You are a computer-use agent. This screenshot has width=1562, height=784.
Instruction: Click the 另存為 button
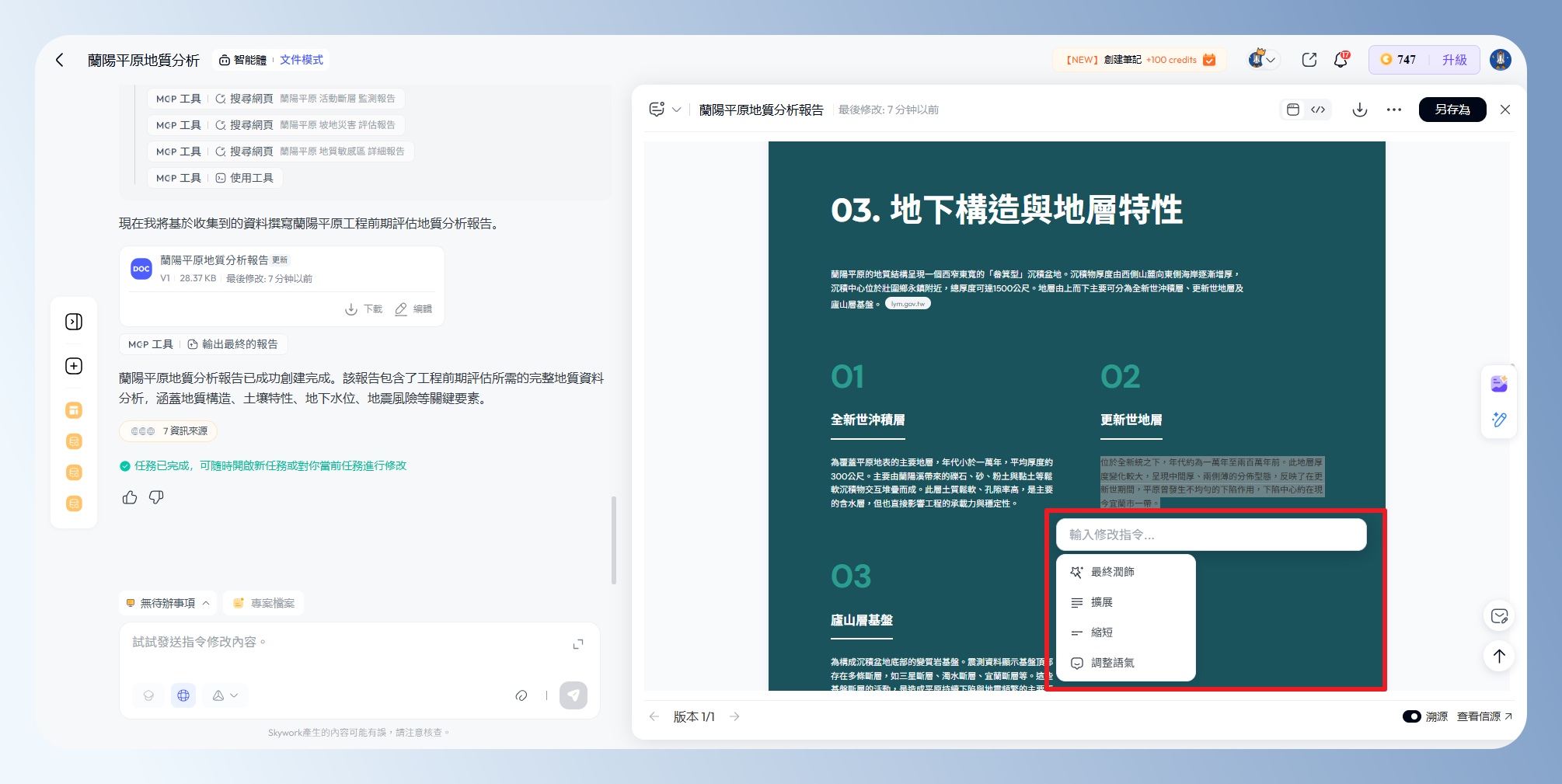pyautogui.click(x=1452, y=110)
